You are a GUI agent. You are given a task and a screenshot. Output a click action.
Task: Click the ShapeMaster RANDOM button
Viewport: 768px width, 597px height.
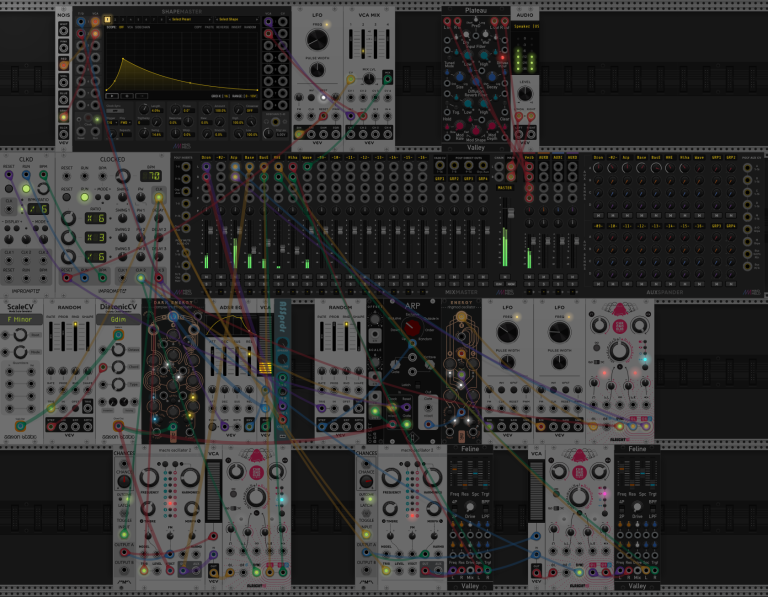pos(250,27)
